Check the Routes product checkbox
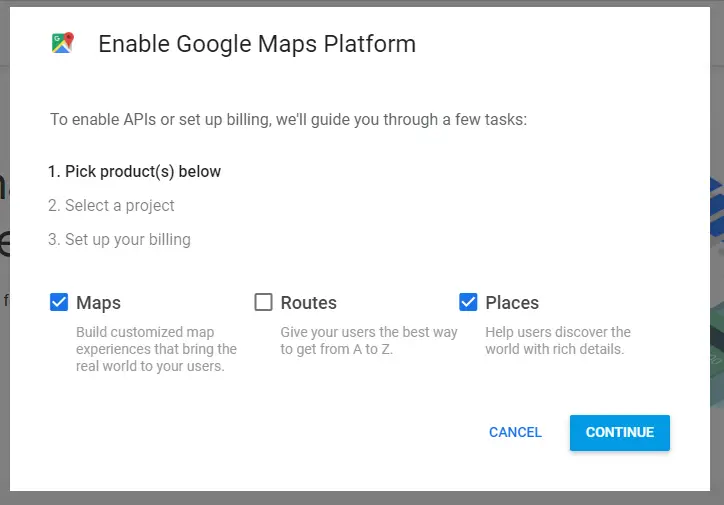Screen dimensions: 724x505 pos(264,302)
